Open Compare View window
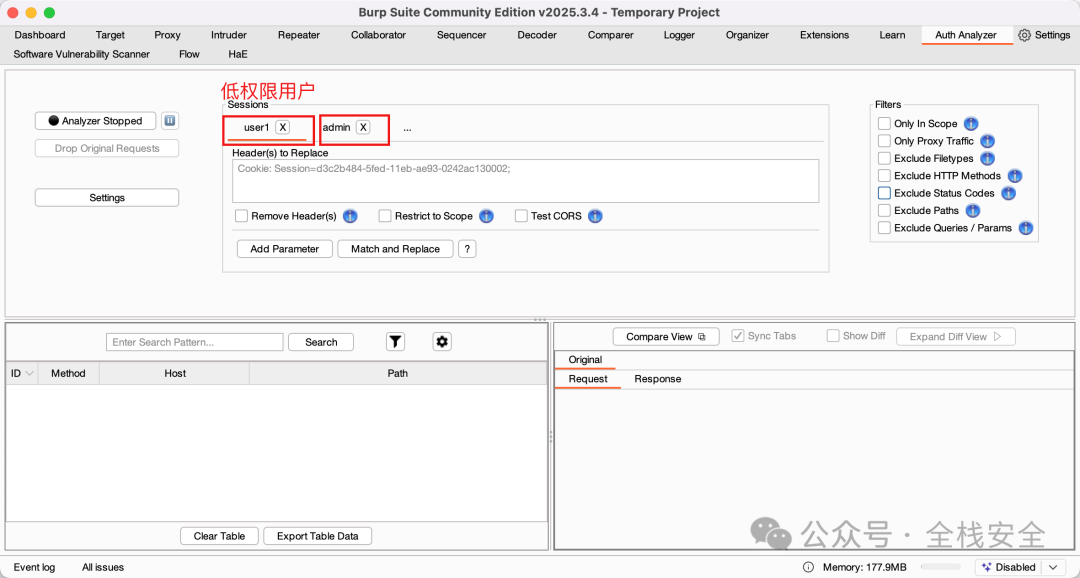The height and width of the screenshot is (578, 1080). point(666,337)
